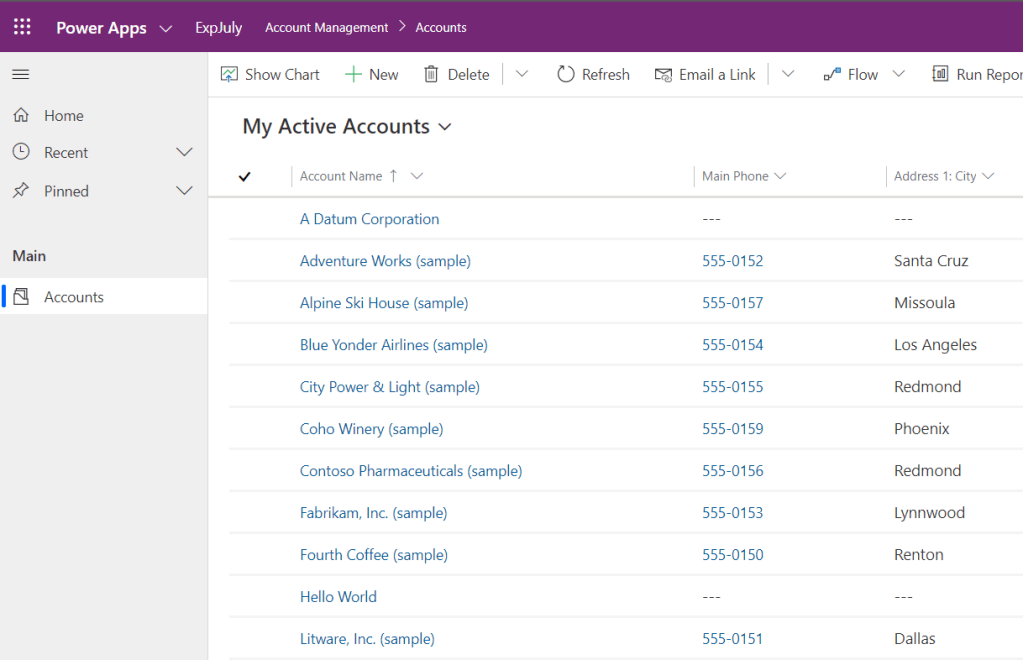Screen dimensions: 1023x660
Task: Toggle the select-all checkmark in header
Action: tap(244, 177)
